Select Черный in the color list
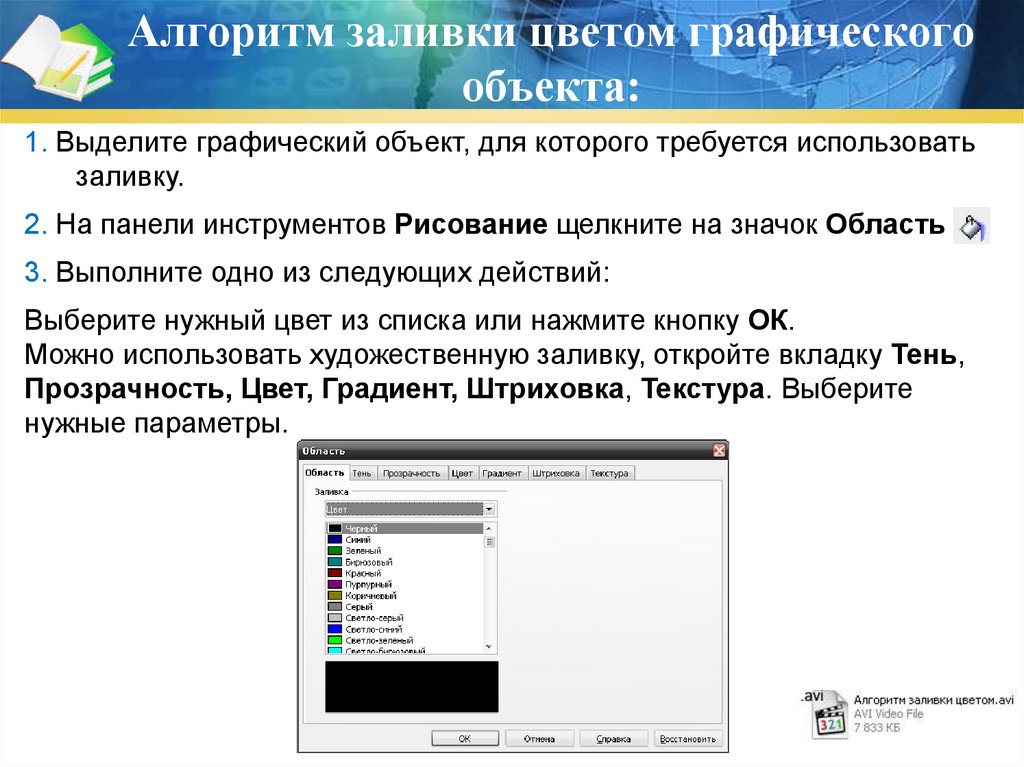 click(x=404, y=529)
